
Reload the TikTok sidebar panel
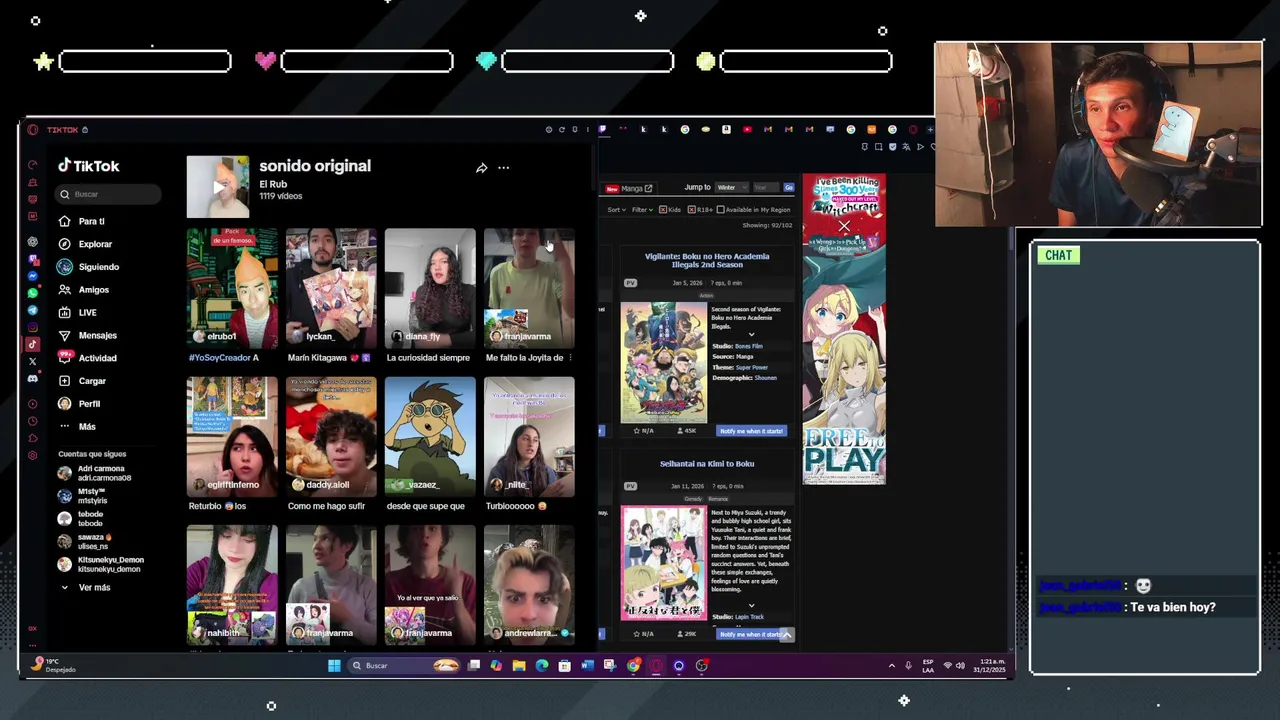click(x=561, y=130)
